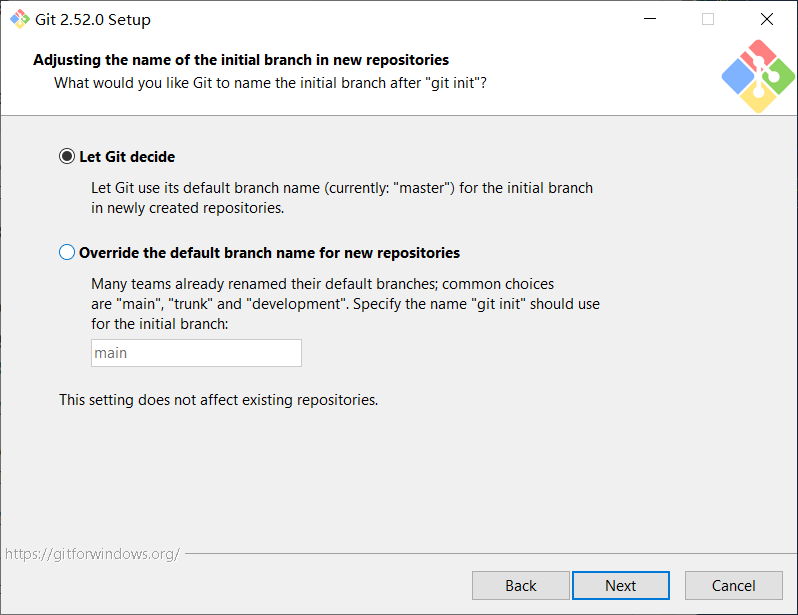Click the Git icon in the title bar
Screen dimensions: 798x615
[20, 19]
